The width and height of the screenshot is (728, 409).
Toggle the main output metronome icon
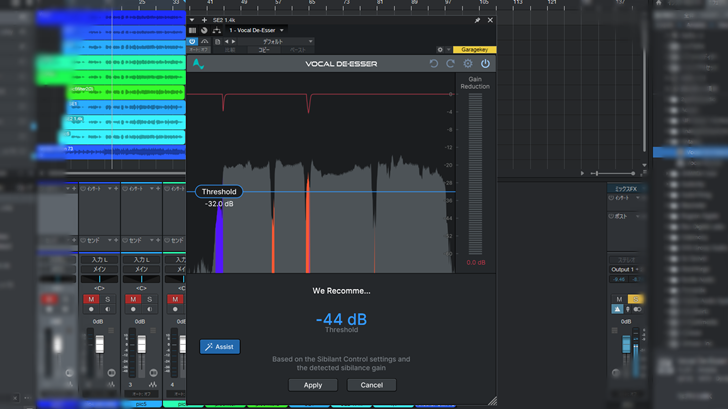point(617,309)
